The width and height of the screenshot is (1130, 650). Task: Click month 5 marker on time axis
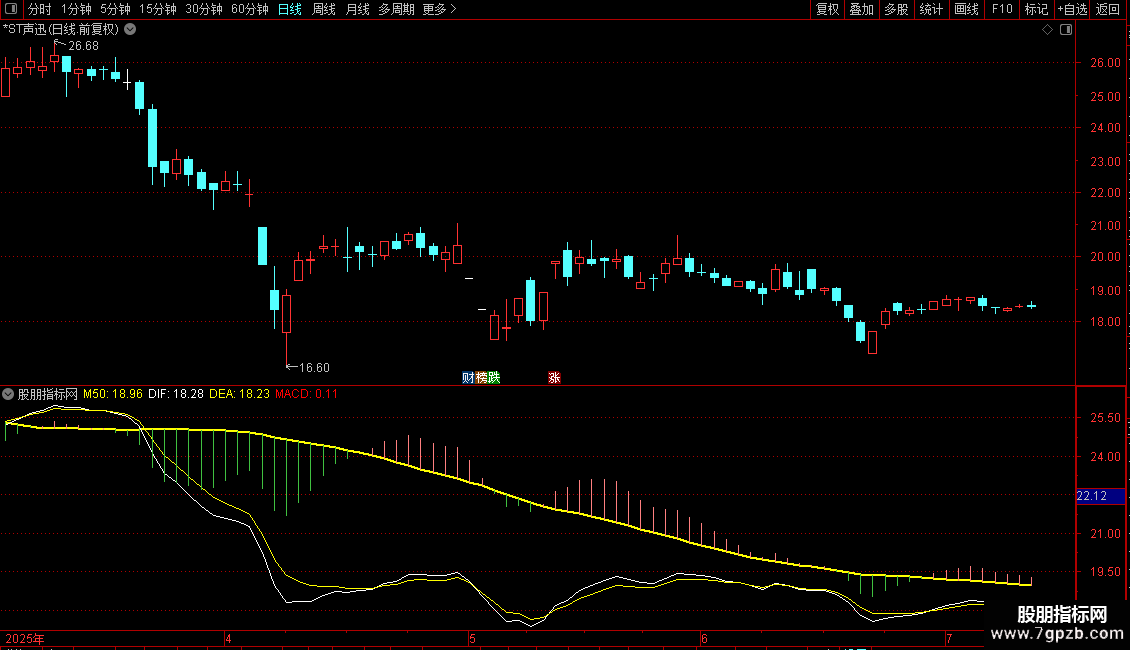[x=472, y=638]
